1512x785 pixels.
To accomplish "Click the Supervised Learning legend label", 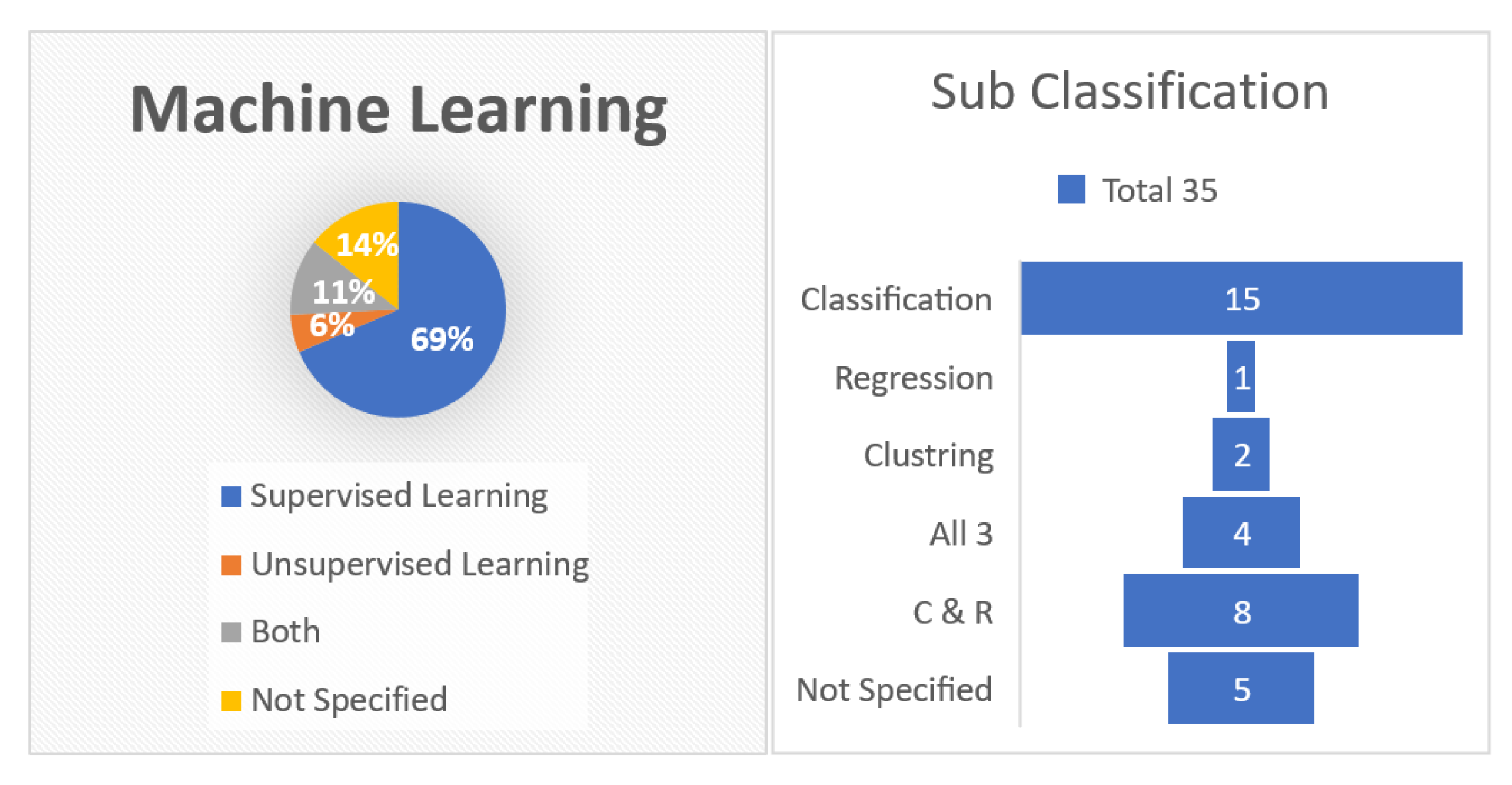I will (x=399, y=496).
